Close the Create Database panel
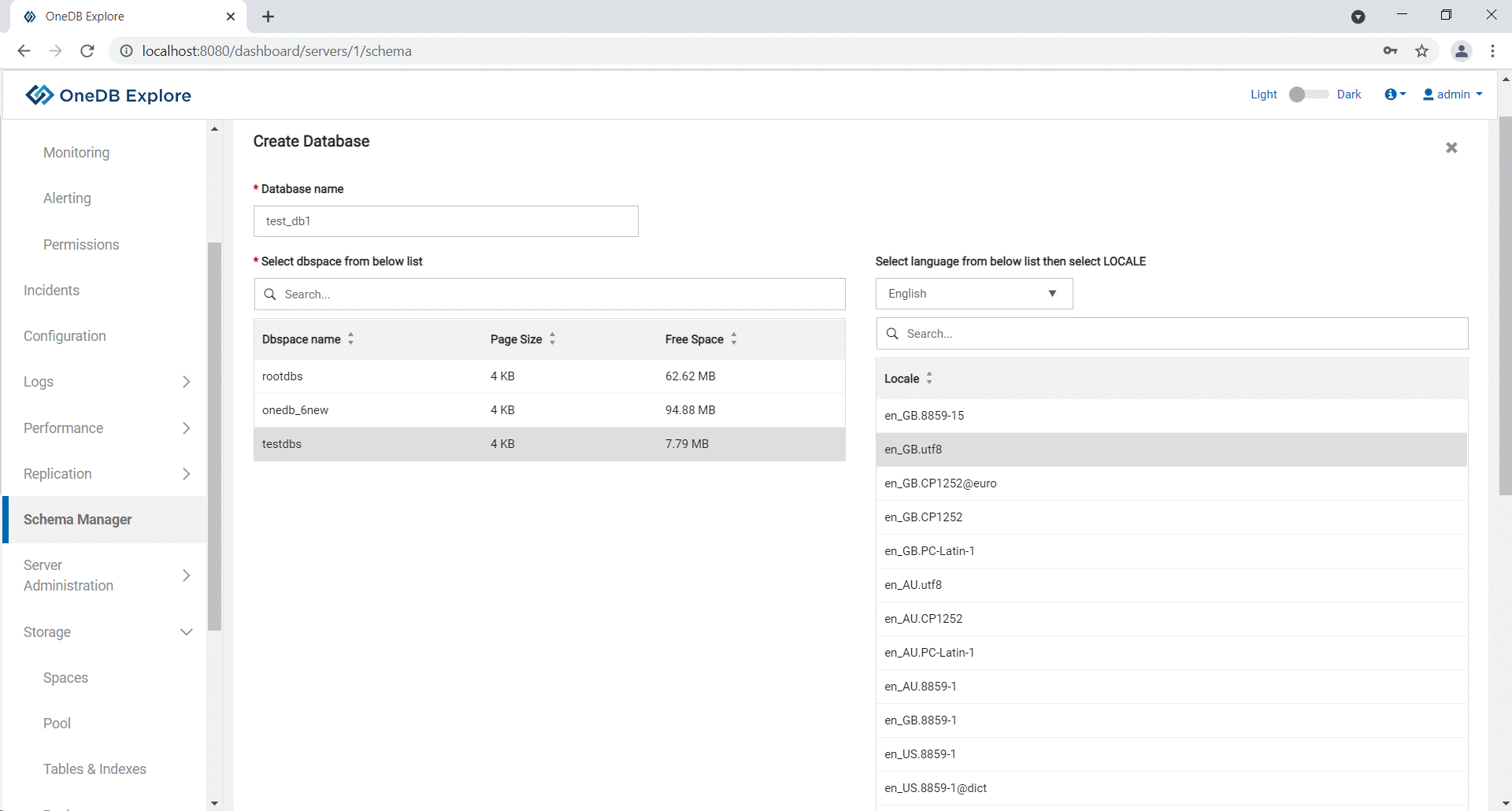 1451,148
